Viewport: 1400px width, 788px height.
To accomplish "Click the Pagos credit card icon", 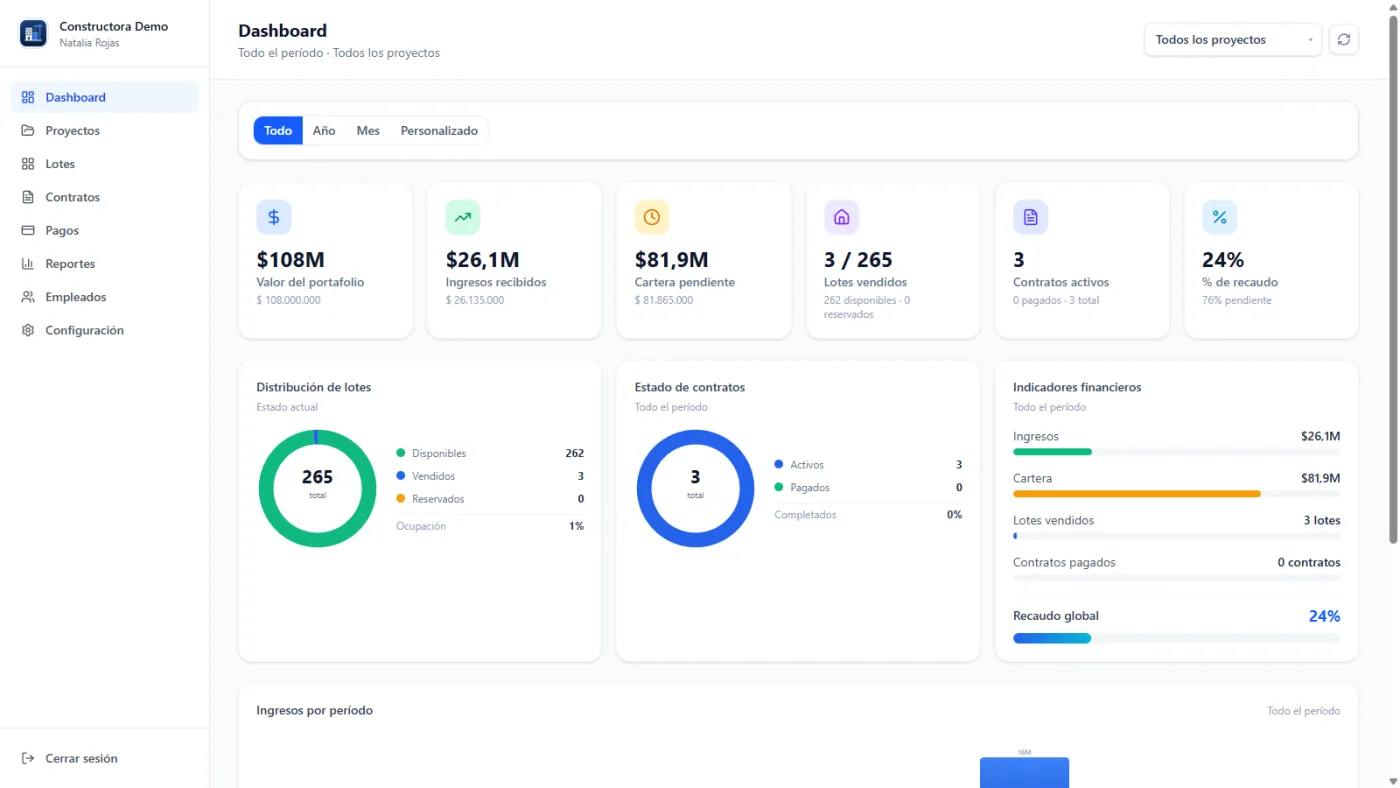I will 28,231.
